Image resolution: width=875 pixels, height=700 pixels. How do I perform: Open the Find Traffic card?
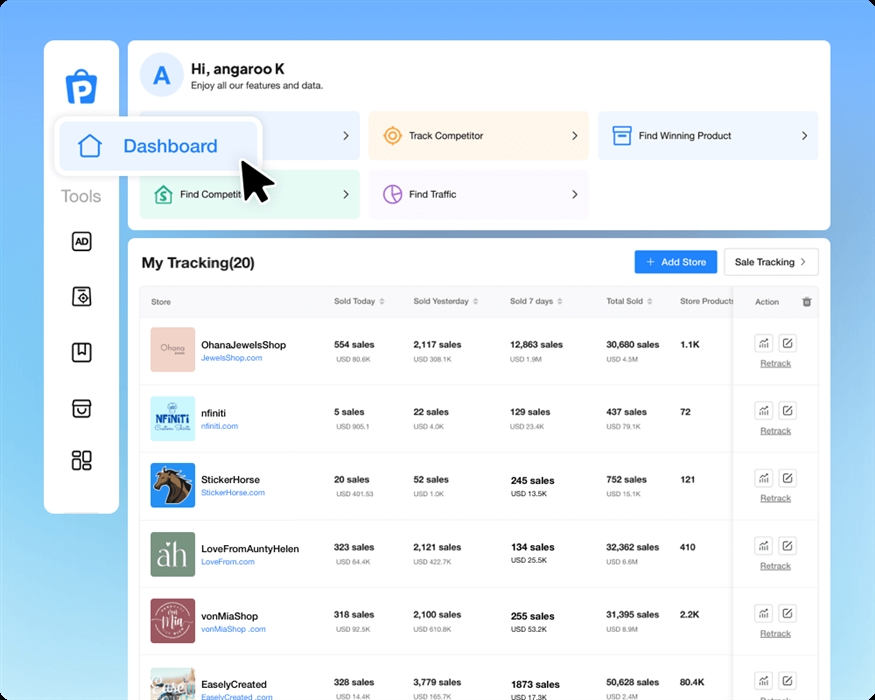[x=476, y=194]
